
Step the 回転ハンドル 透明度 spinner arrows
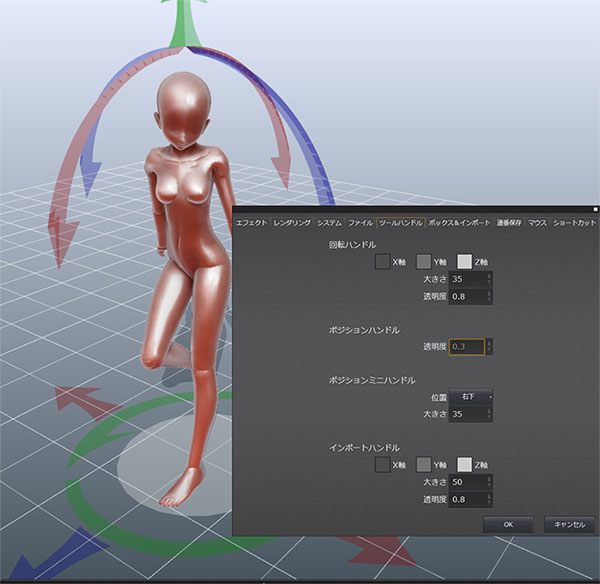[x=489, y=296]
